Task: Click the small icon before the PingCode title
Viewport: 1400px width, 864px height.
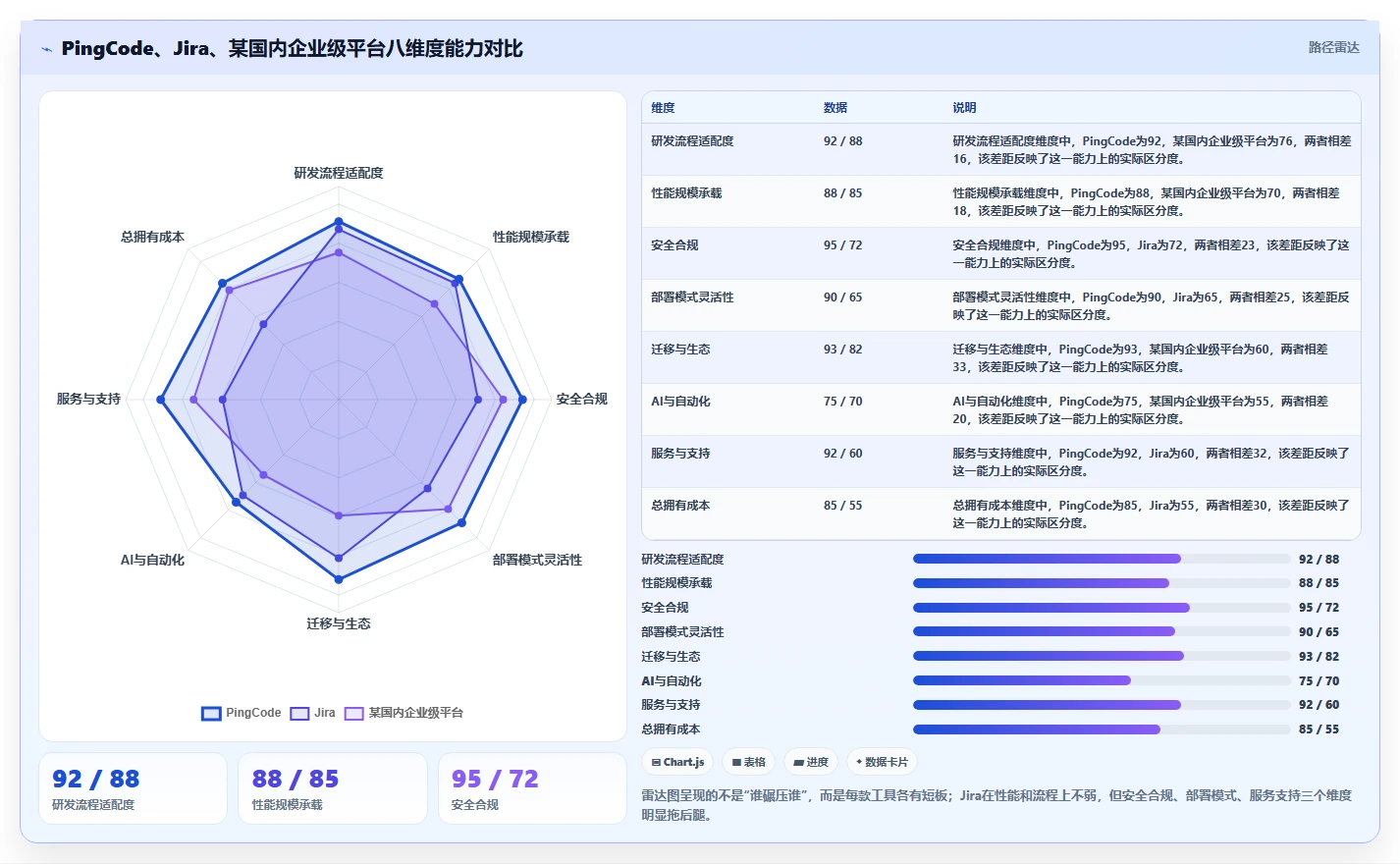Action: point(46,49)
